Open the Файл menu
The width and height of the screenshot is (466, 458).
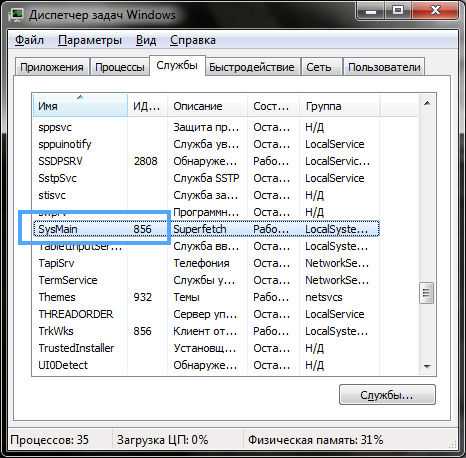click(30, 40)
